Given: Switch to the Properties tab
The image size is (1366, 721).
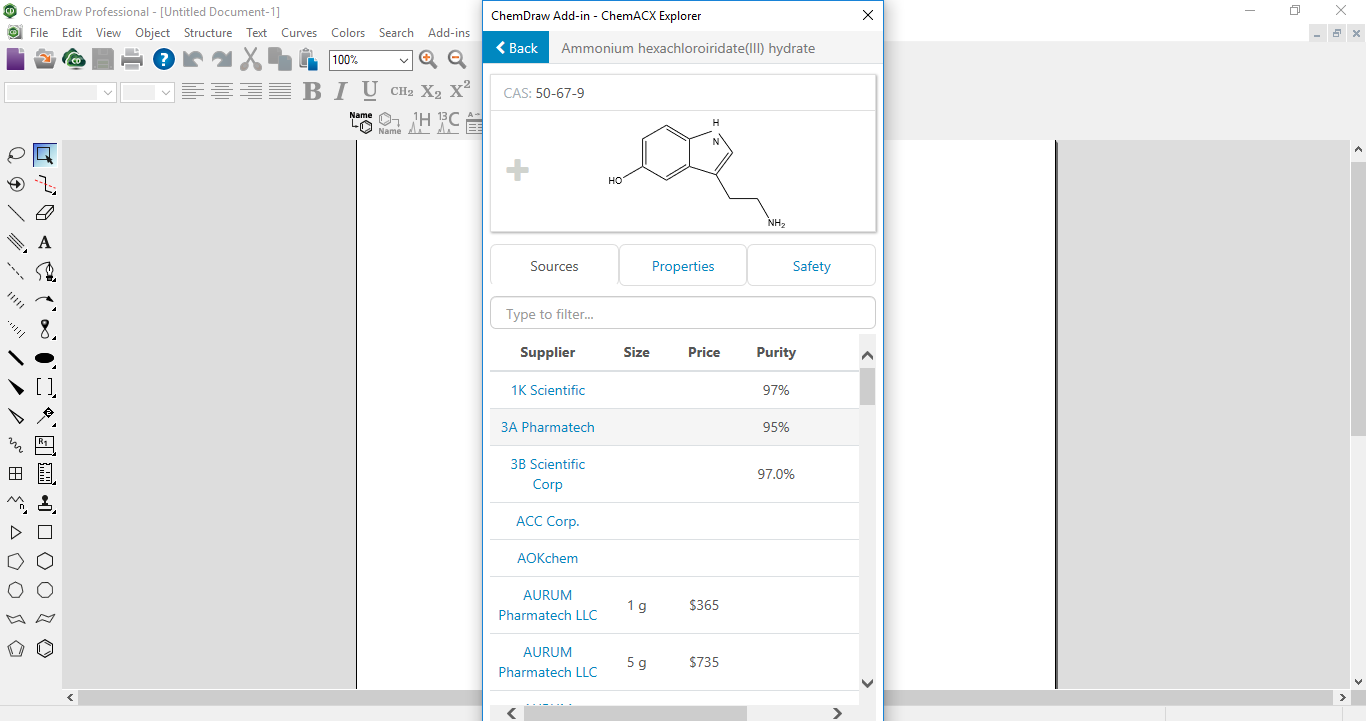Looking at the screenshot, I should tap(683, 266).
